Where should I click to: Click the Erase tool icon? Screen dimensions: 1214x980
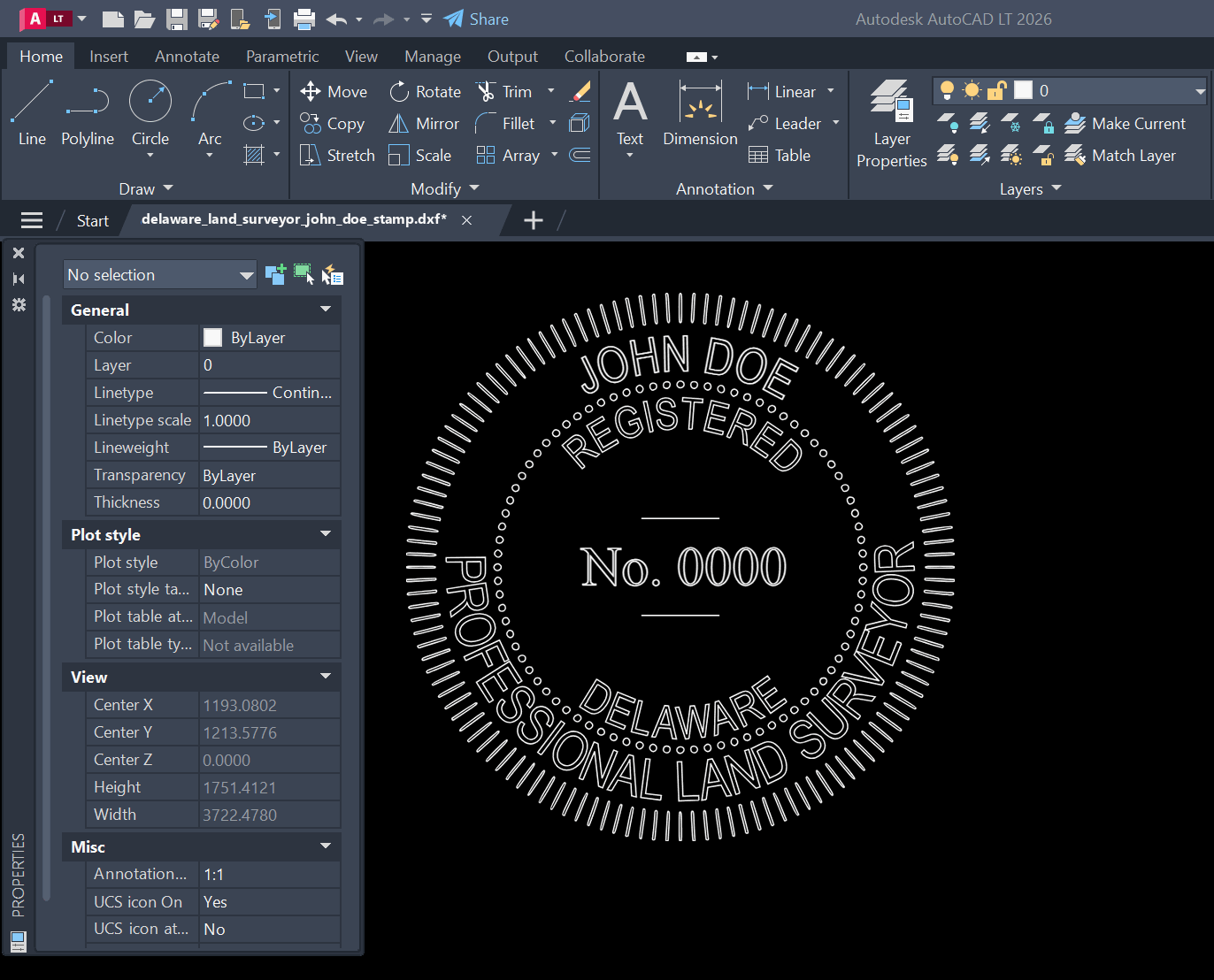coord(580,91)
